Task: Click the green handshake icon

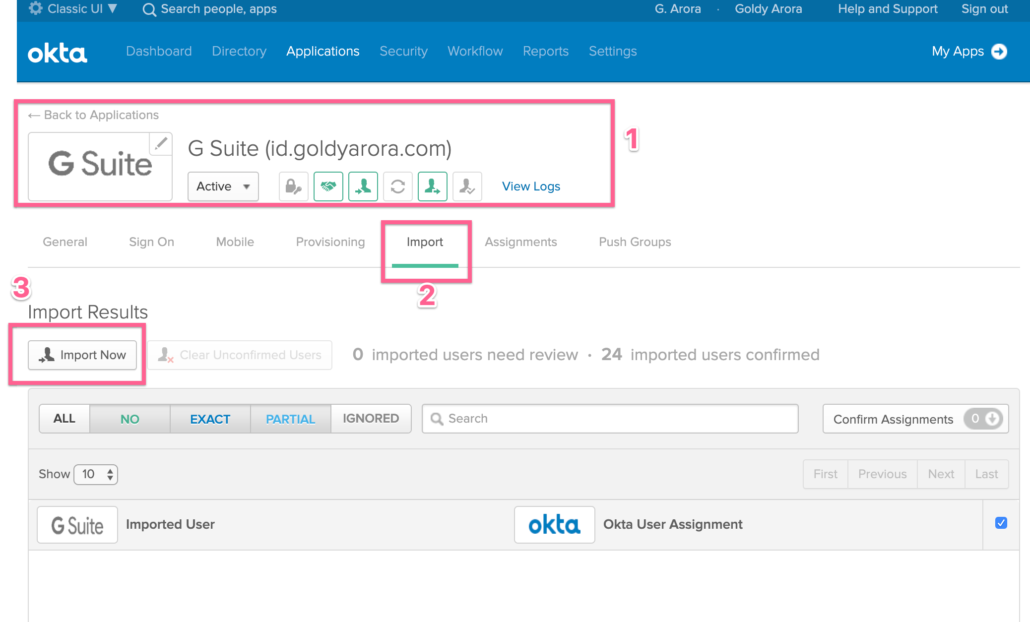Action: point(328,187)
